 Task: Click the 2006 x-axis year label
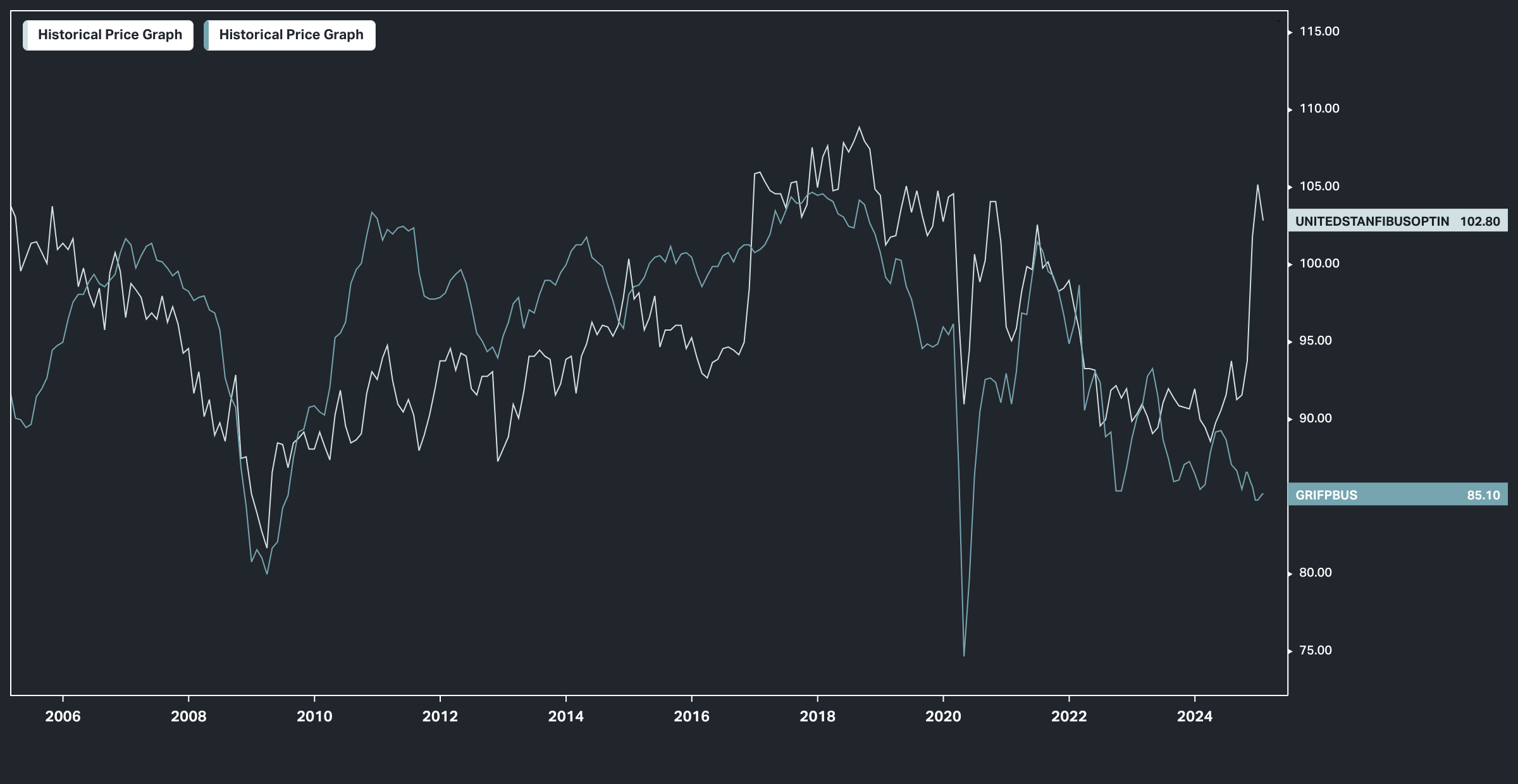[x=63, y=716]
